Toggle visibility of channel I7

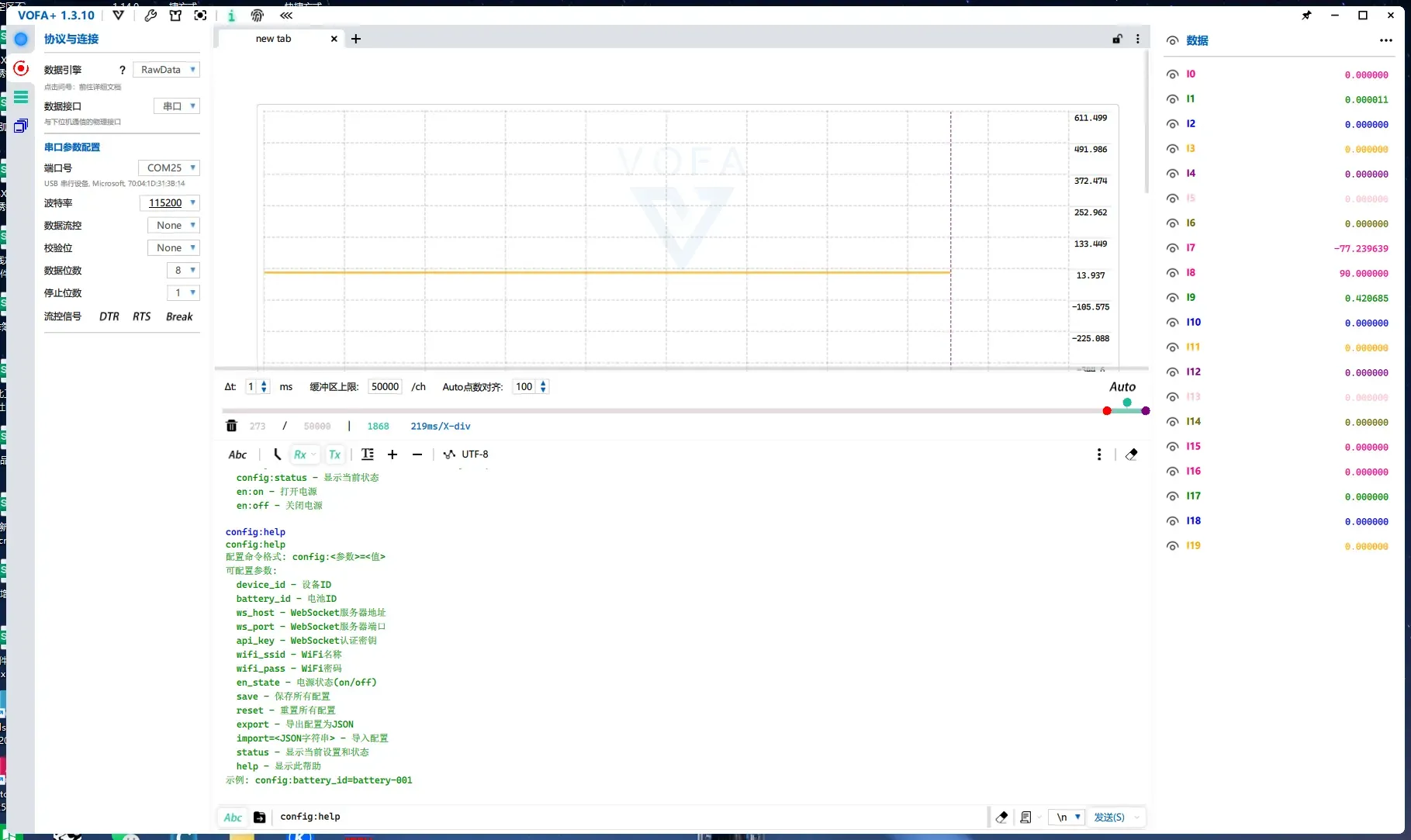1172,248
